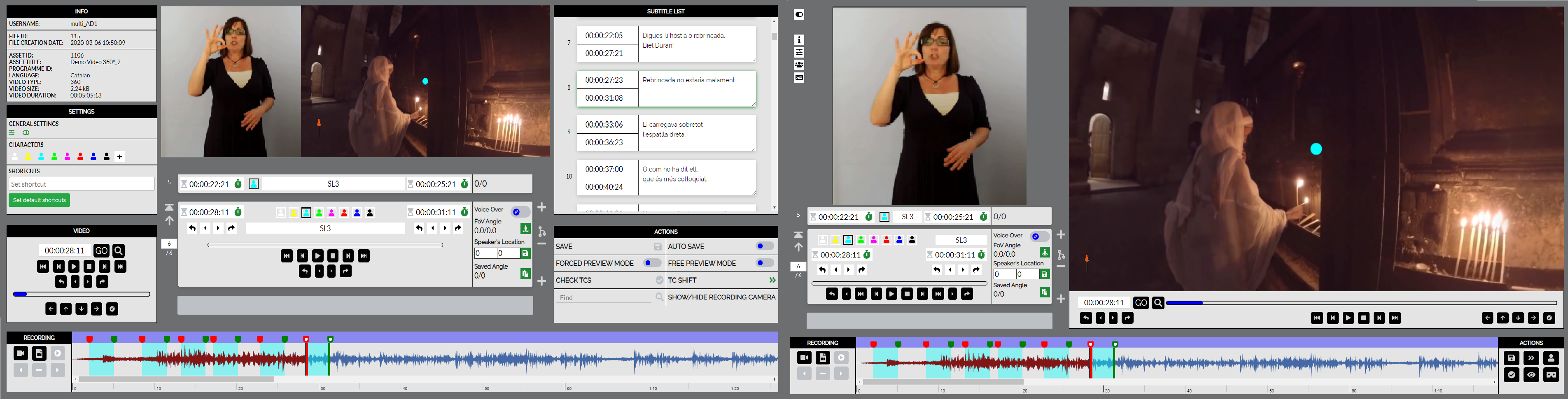Select the red character in Settings panel
Image resolution: width=1568 pixels, height=399 pixels.
pyautogui.click(x=80, y=157)
